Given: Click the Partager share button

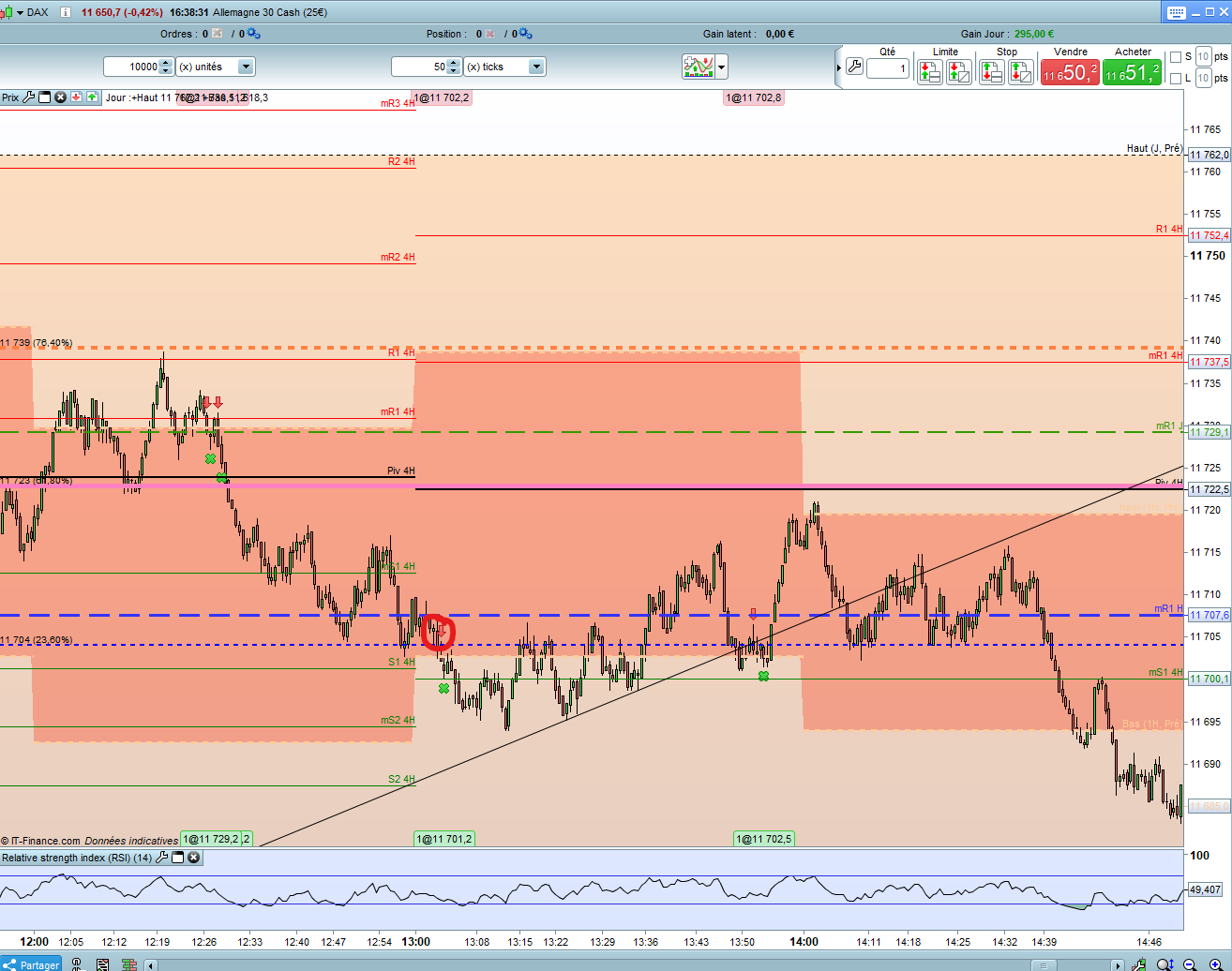Looking at the screenshot, I should click(x=32, y=964).
